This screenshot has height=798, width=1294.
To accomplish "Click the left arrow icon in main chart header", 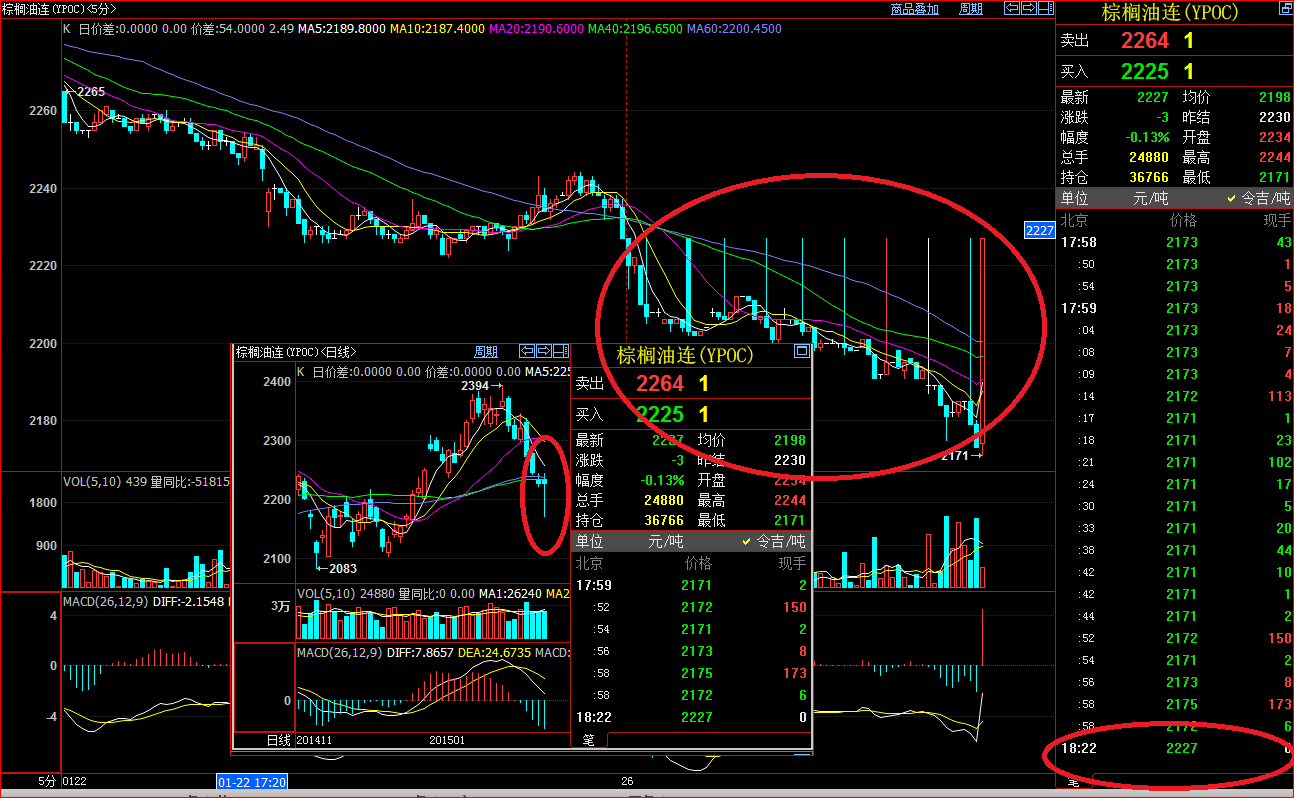I will point(1011,8).
